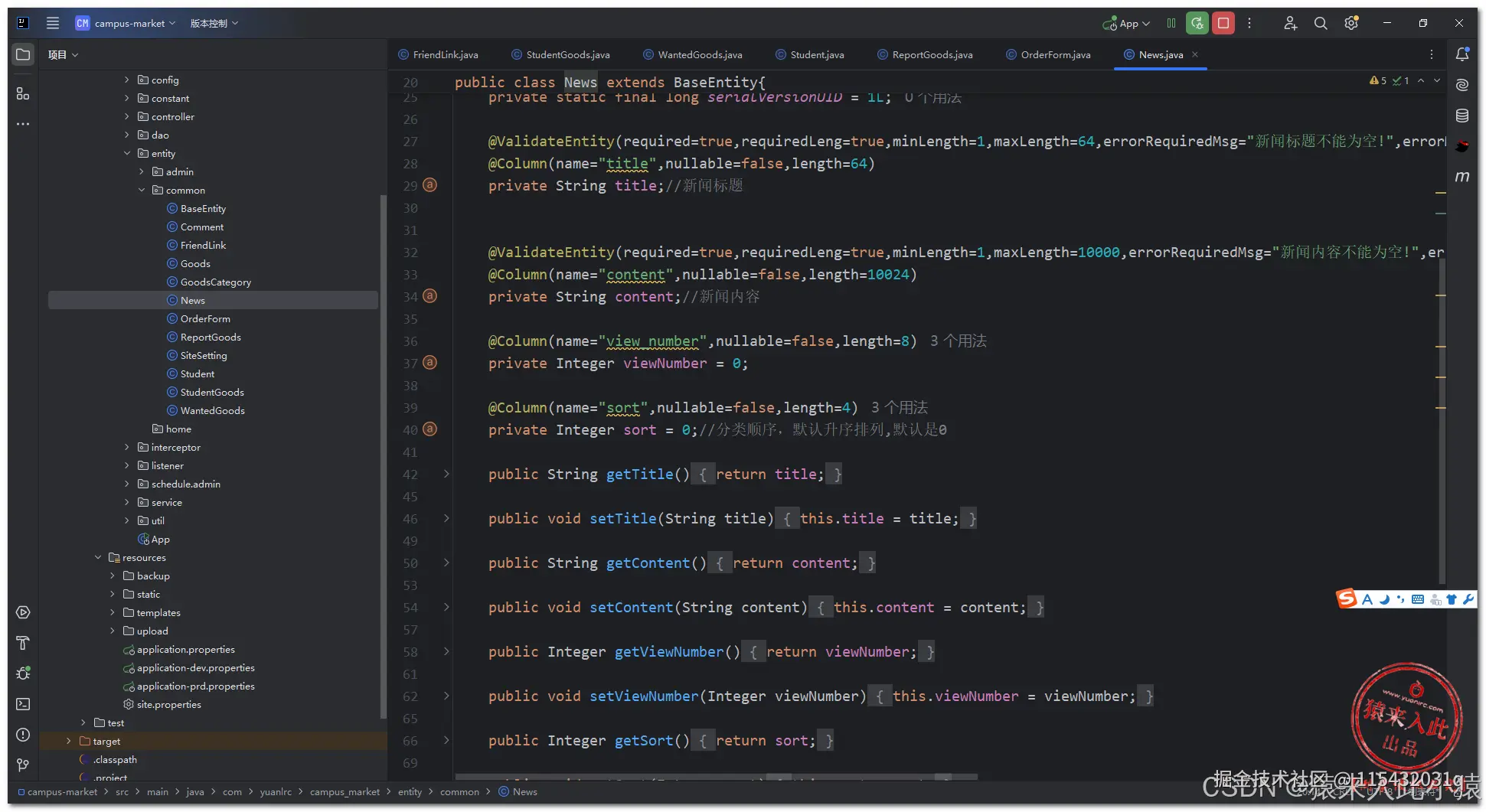
Task: Open the editor tabs options menu
Action: 1432,54
